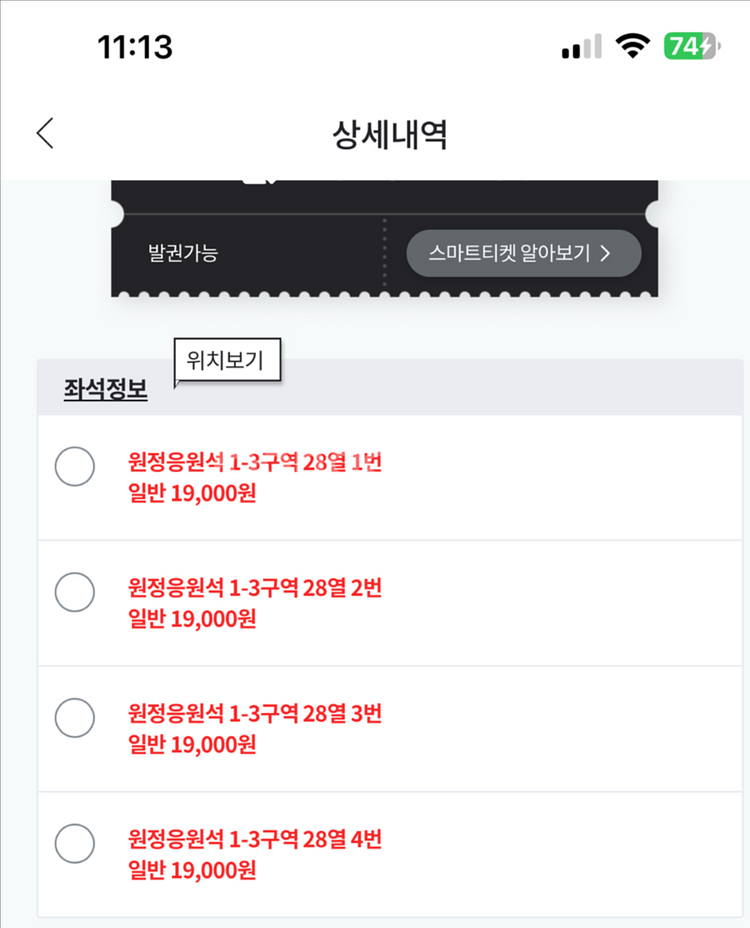Tap the chevron on 스마트티켓 알아보기
The image size is (750, 928).
pyautogui.click(x=605, y=253)
